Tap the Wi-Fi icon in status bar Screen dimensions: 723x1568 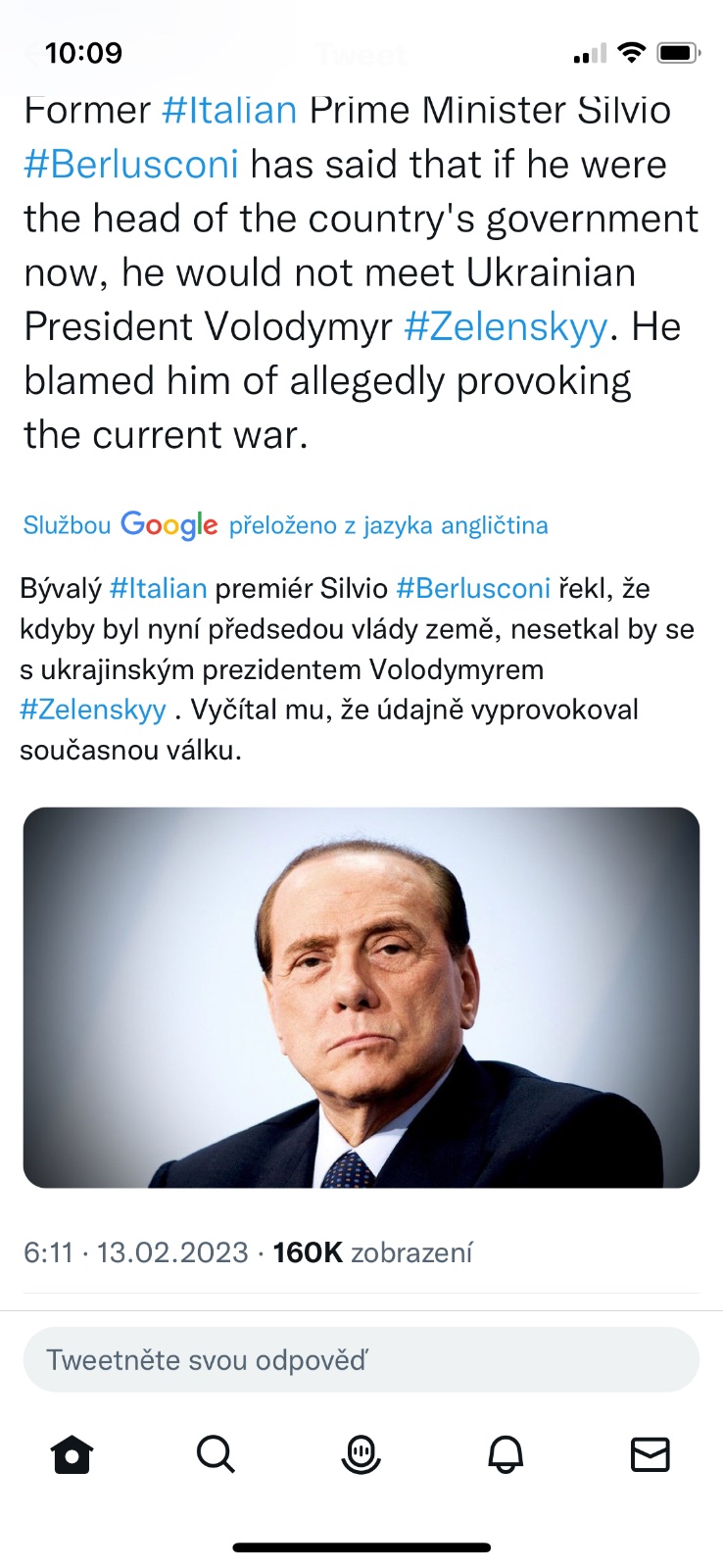coord(633,53)
